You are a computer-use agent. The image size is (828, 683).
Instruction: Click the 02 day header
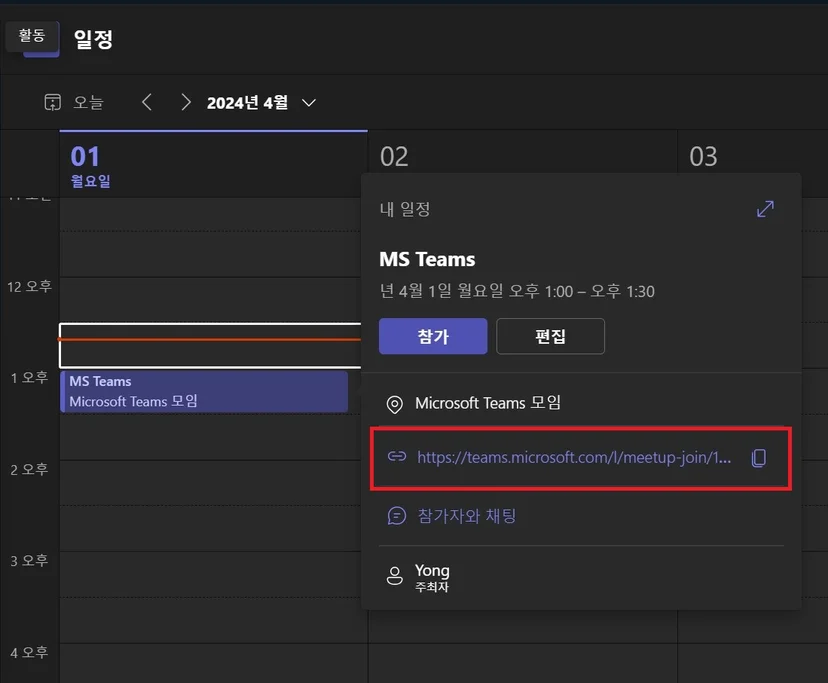[394, 156]
